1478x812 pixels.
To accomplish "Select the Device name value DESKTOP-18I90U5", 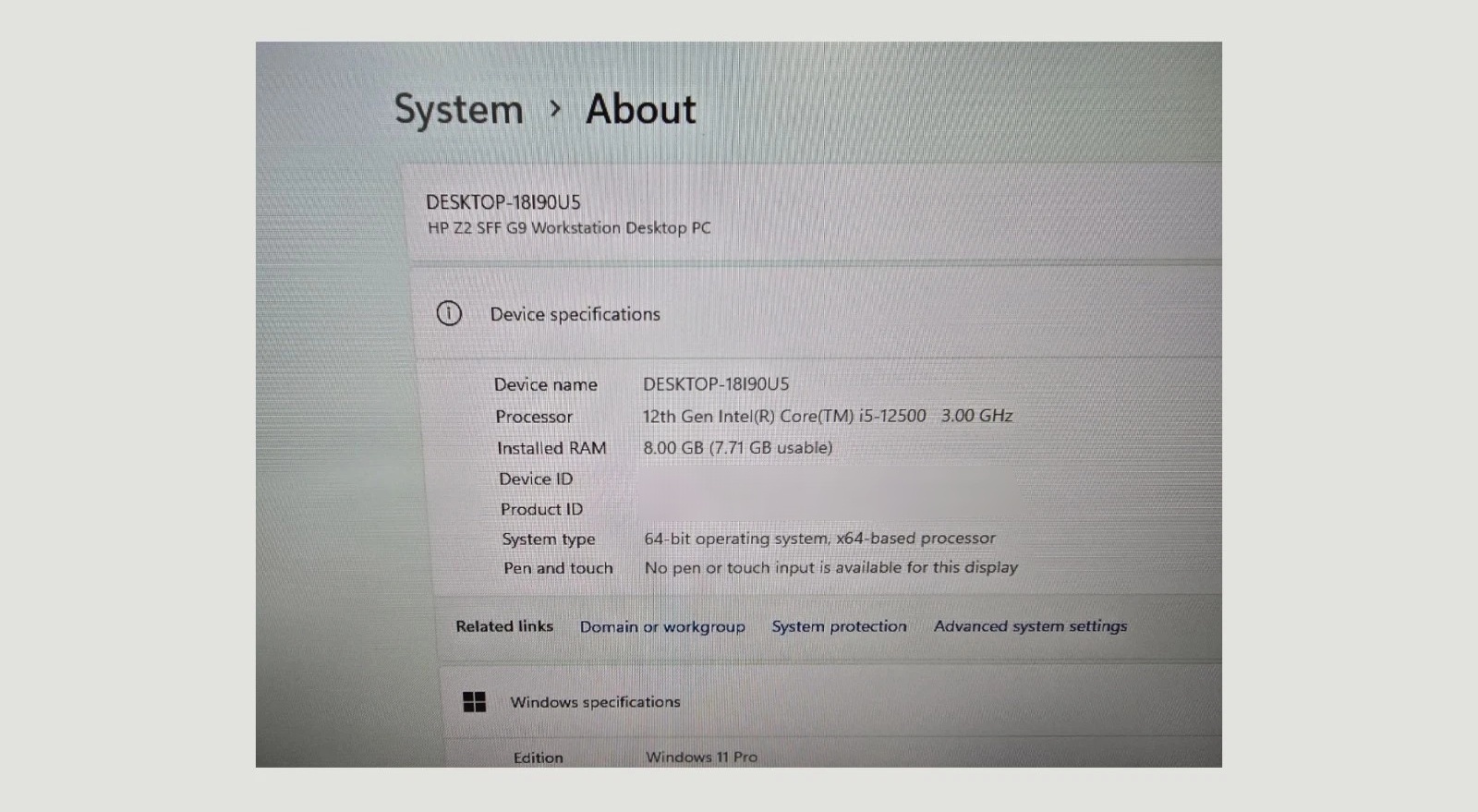I will 716,384.
